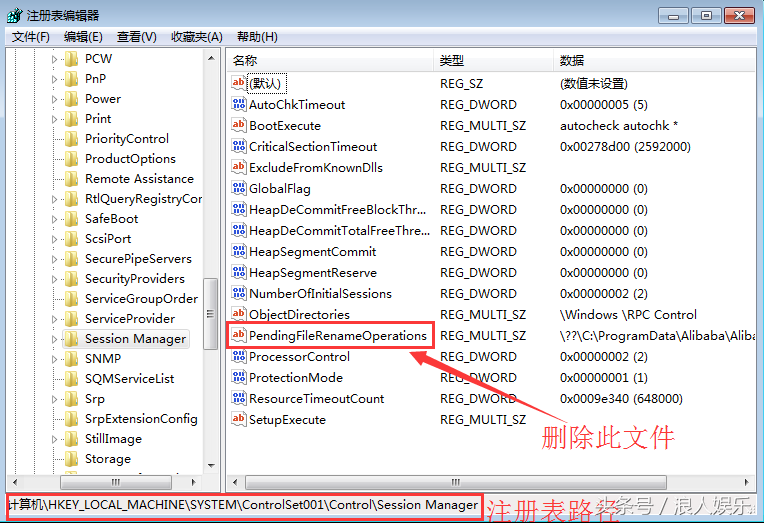764x523 pixels.
Task: Click the SetupExecute string value icon
Action: pos(238,419)
